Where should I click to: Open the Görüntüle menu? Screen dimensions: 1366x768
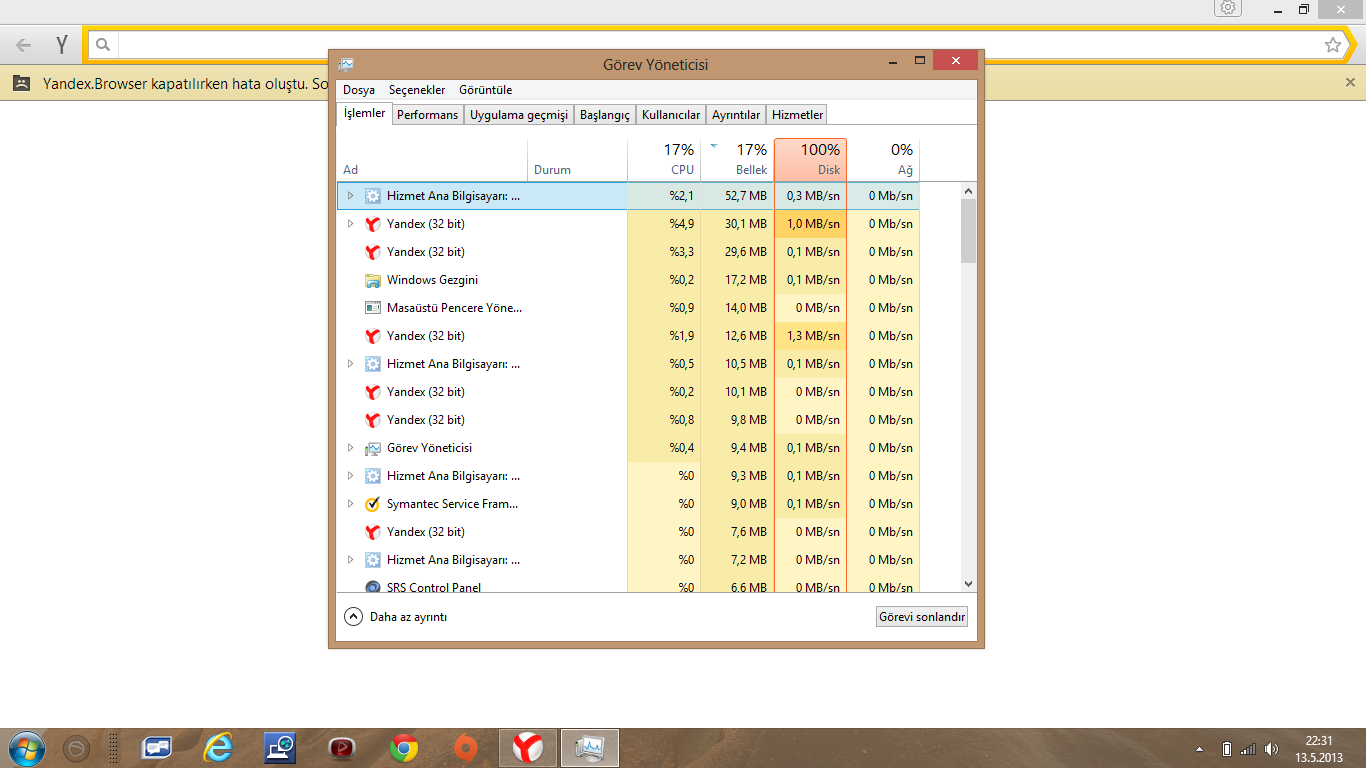point(486,90)
